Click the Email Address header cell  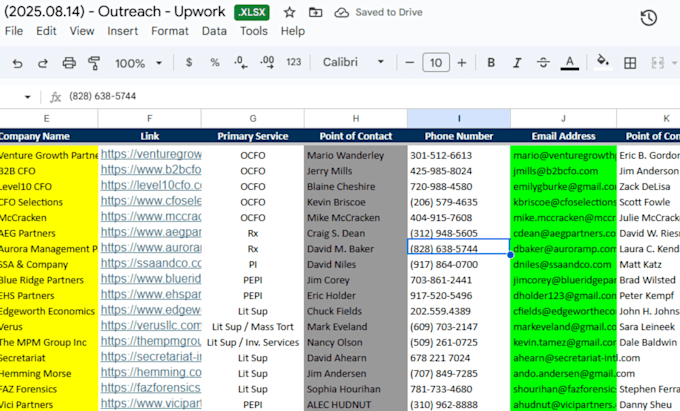pos(563,136)
